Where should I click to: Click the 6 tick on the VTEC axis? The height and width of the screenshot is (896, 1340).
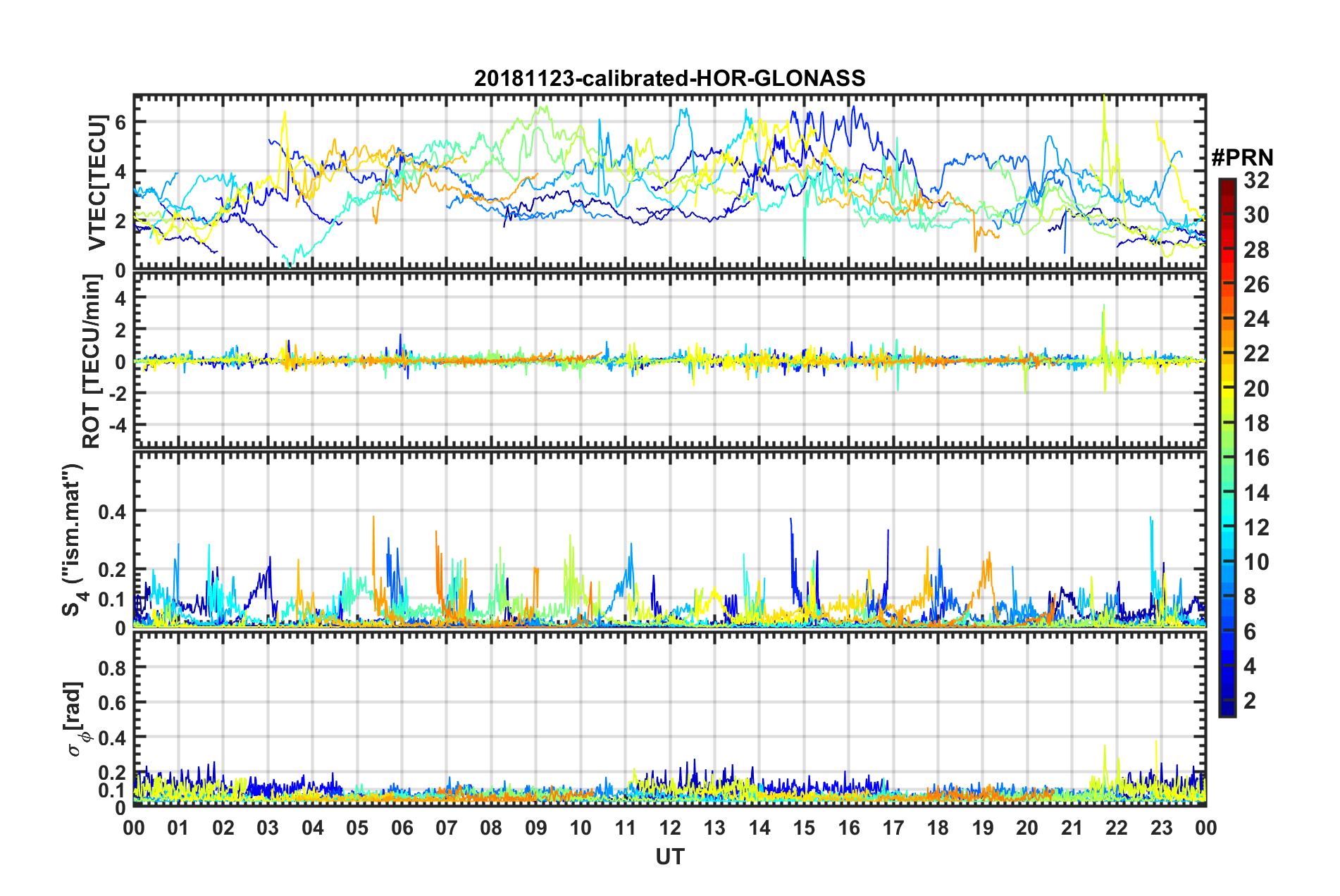click(120, 122)
